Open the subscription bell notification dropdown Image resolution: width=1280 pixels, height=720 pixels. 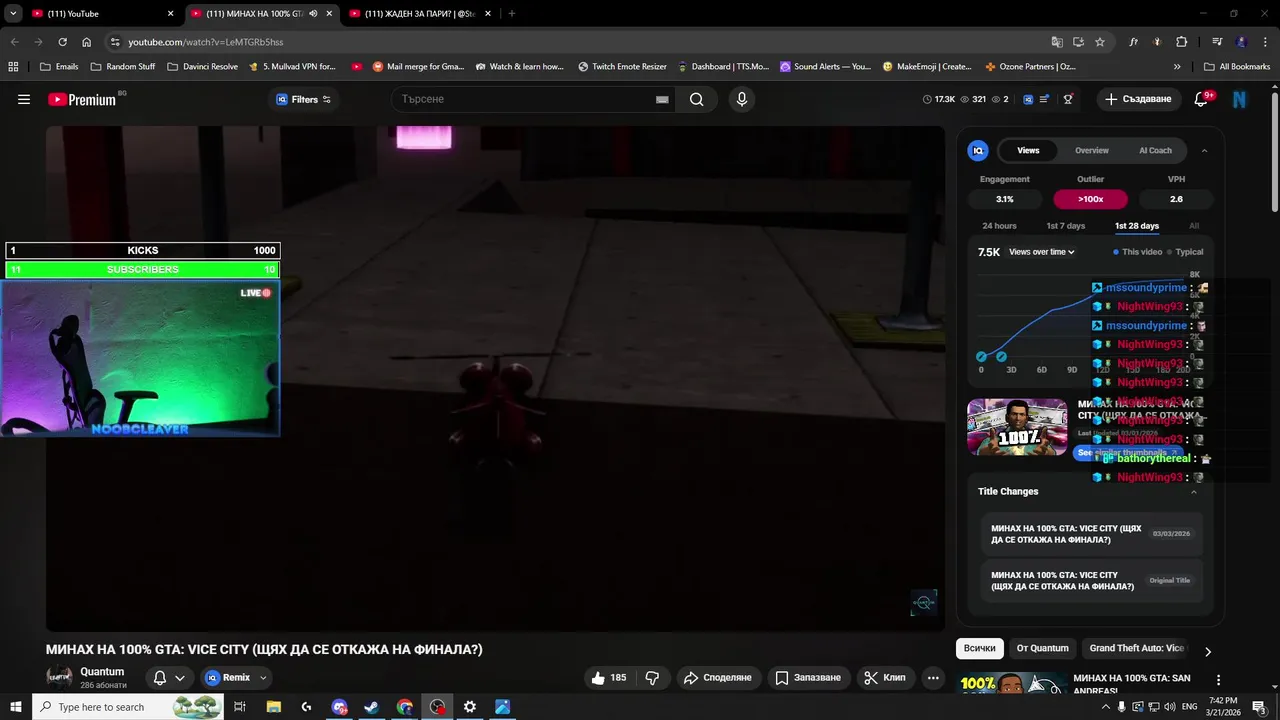pyautogui.click(x=168, y=678)
